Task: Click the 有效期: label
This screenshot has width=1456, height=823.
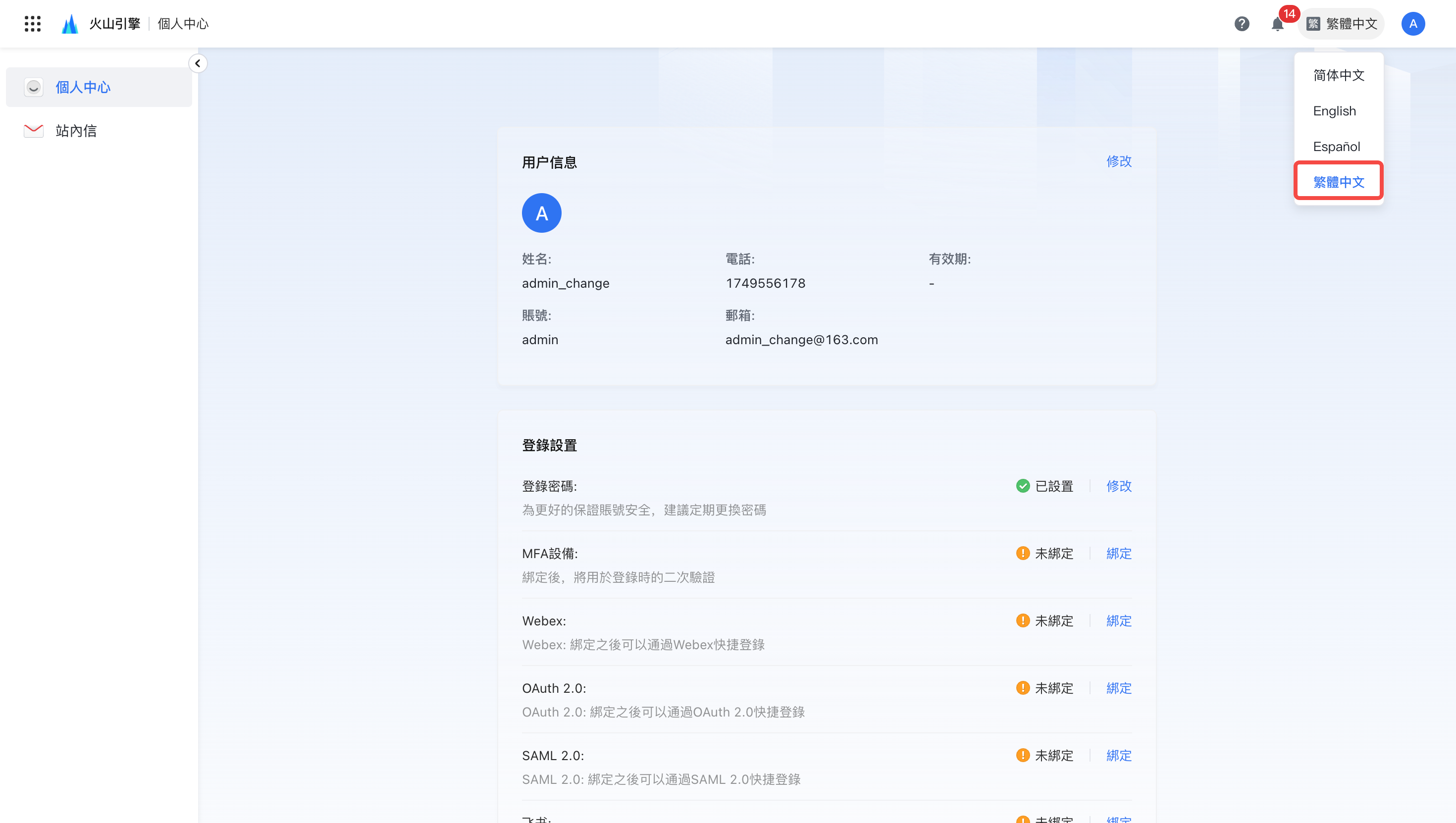Action: click(949, 259)
